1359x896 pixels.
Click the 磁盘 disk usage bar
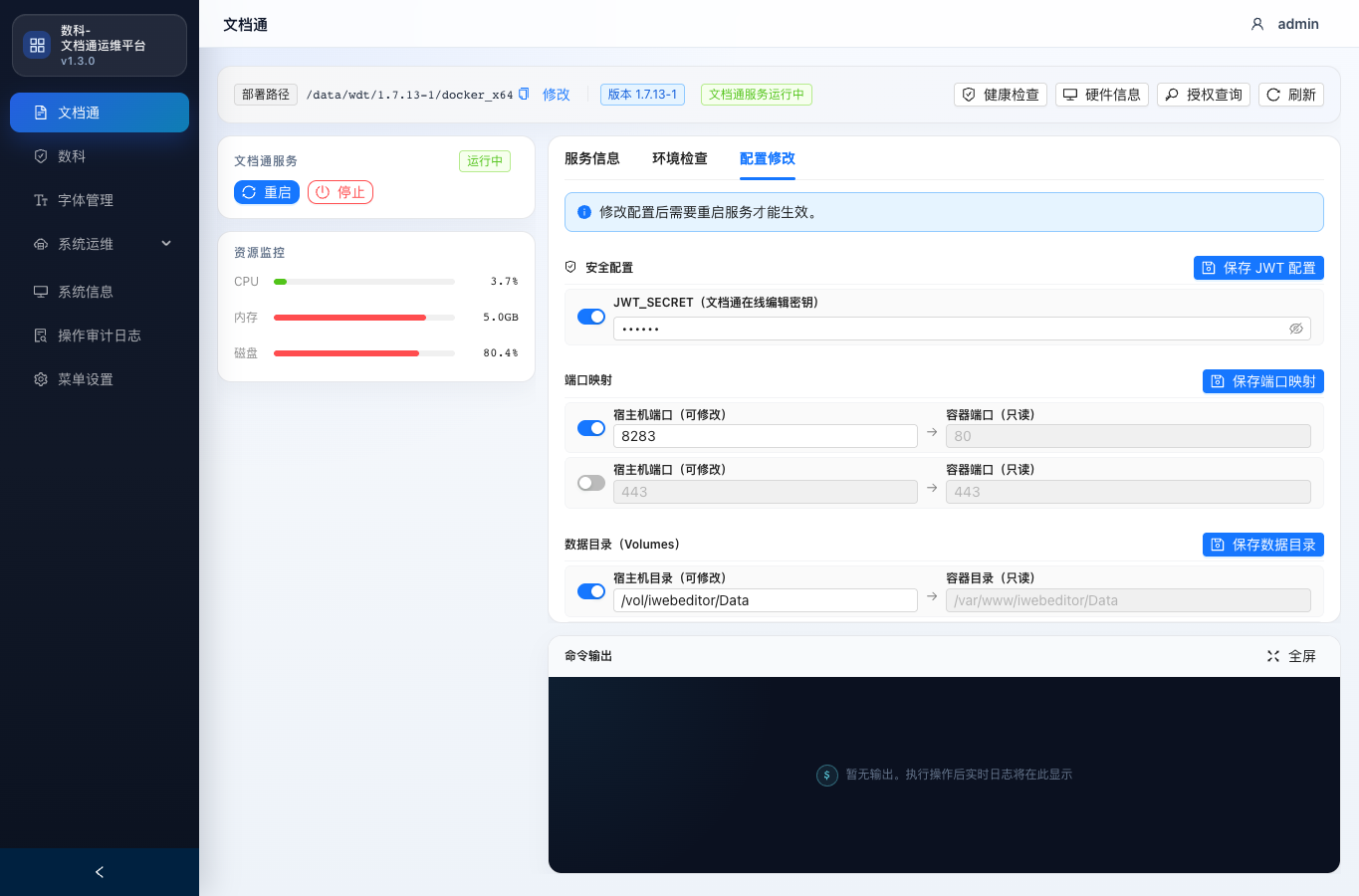(364, 353)
